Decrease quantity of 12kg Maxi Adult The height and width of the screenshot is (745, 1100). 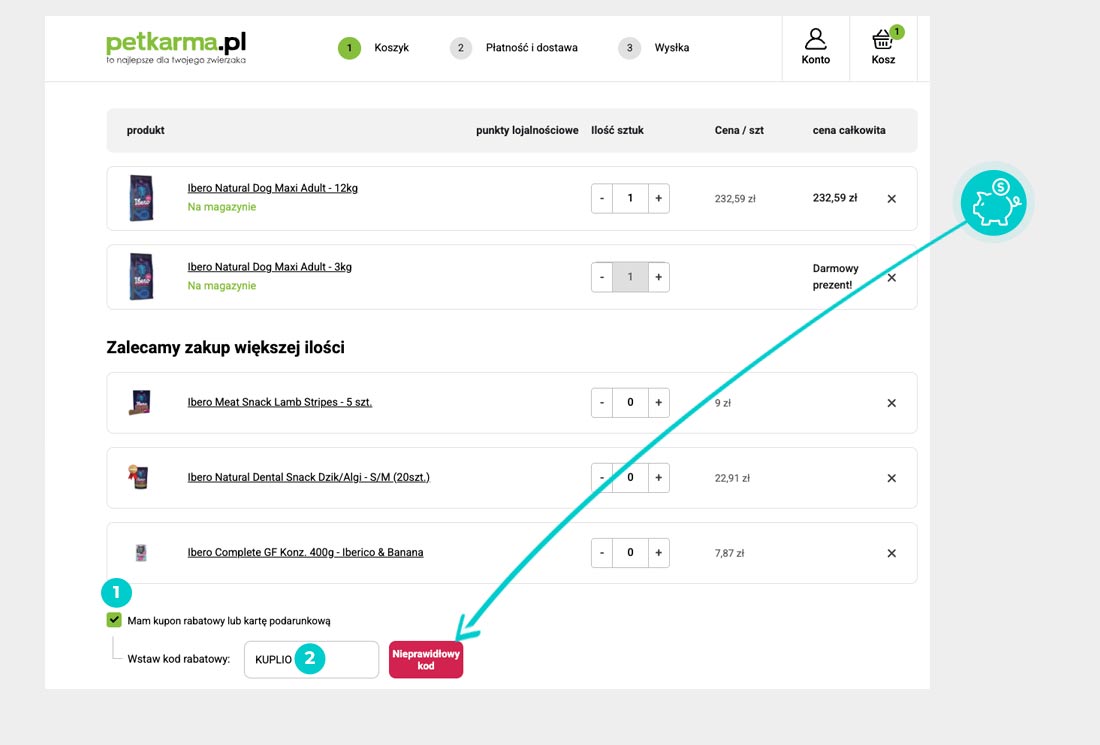[602, 199]
